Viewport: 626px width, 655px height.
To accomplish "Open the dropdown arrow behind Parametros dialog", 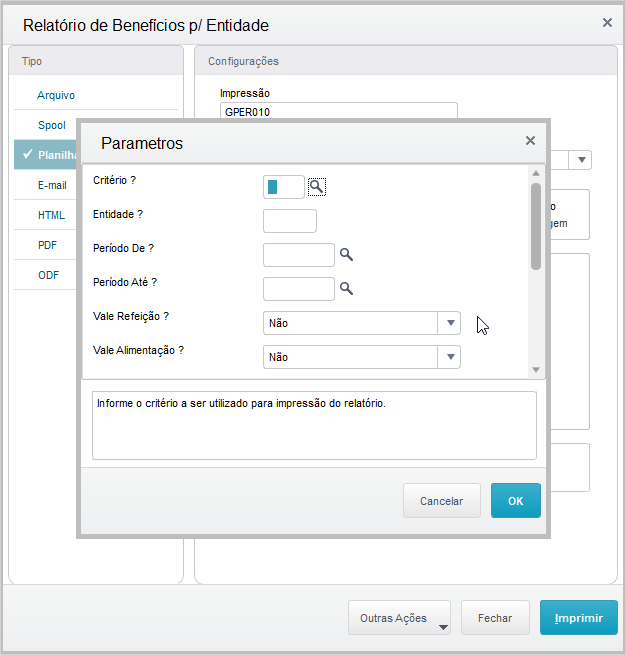I will click(581, 160).
